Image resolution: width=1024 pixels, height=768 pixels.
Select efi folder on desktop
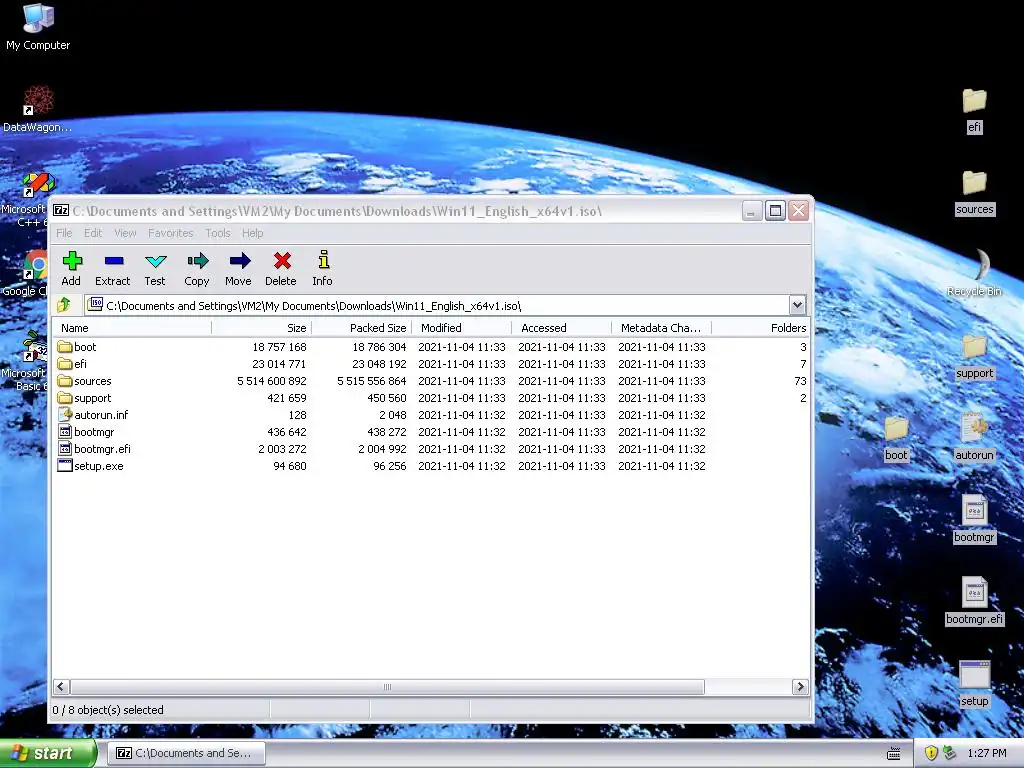click(974, 111)
